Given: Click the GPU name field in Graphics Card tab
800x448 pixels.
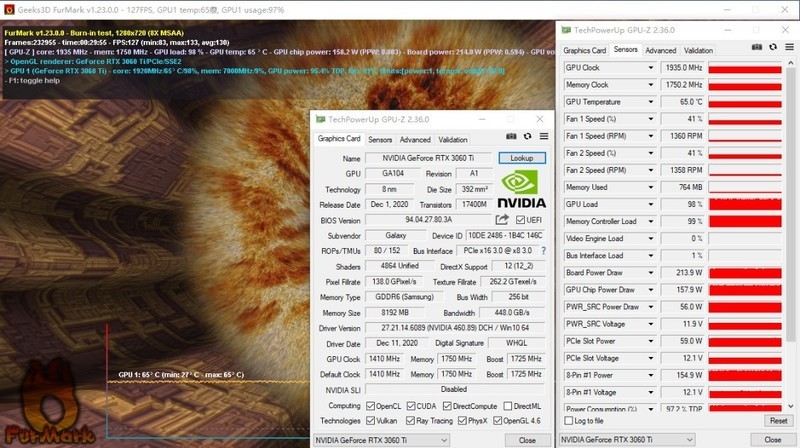Looking at the screenshot, I should coord(429,158).
